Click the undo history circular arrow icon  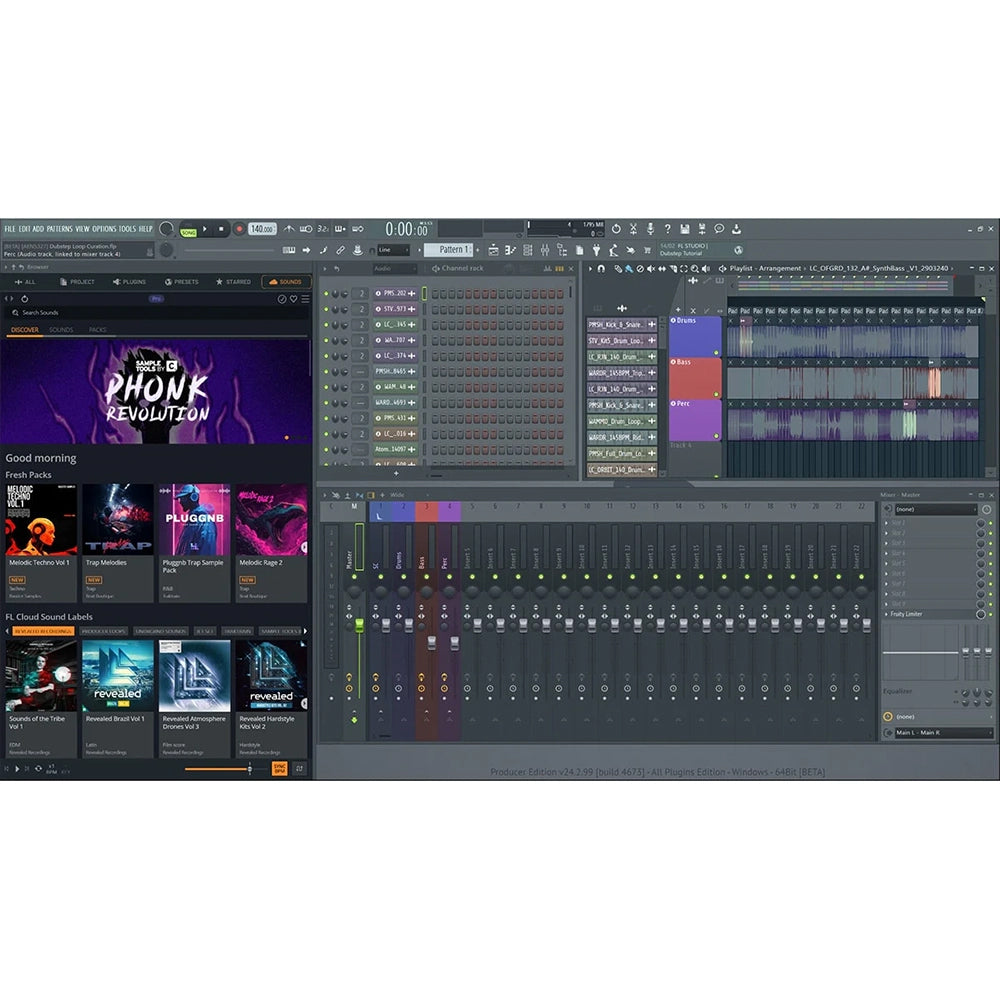coord(616,228)
